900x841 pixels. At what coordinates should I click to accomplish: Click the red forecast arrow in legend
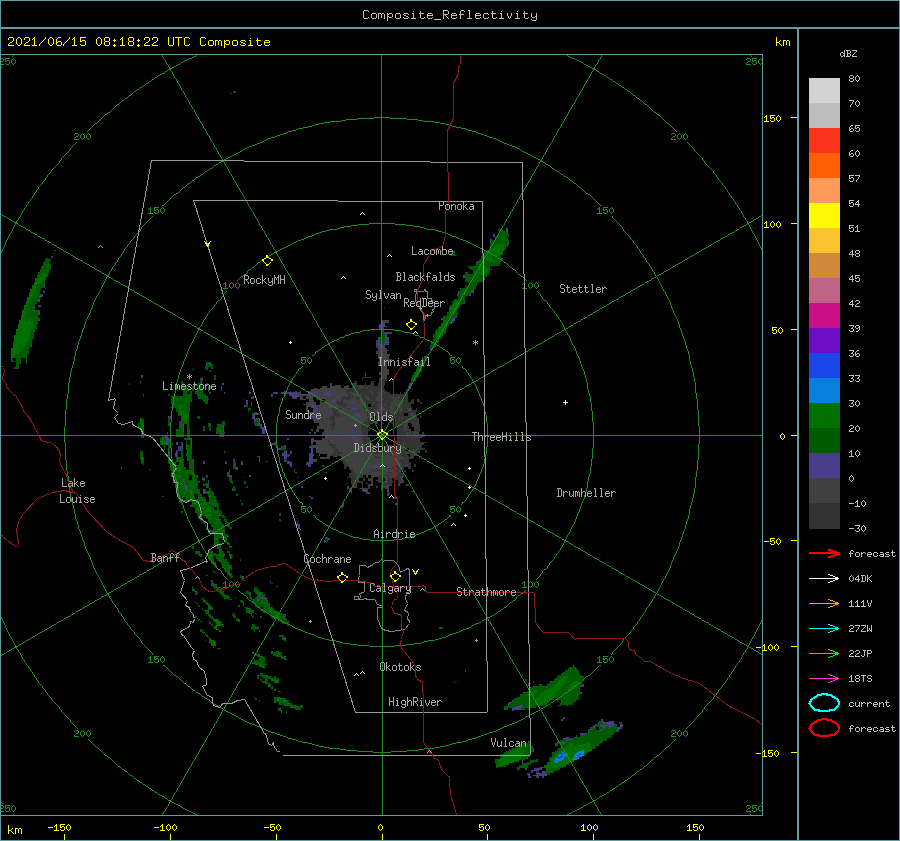[x=824, y=553]
